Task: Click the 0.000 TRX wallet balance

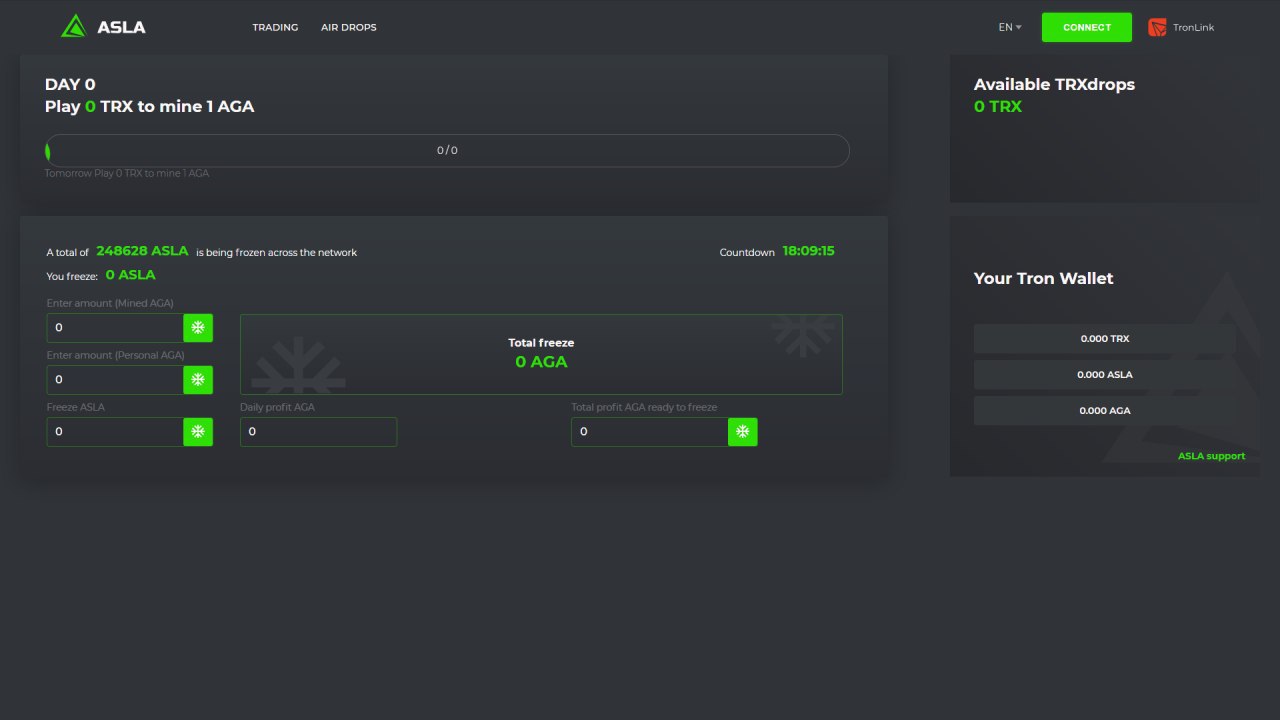Action: click(x=1104, y=338)
